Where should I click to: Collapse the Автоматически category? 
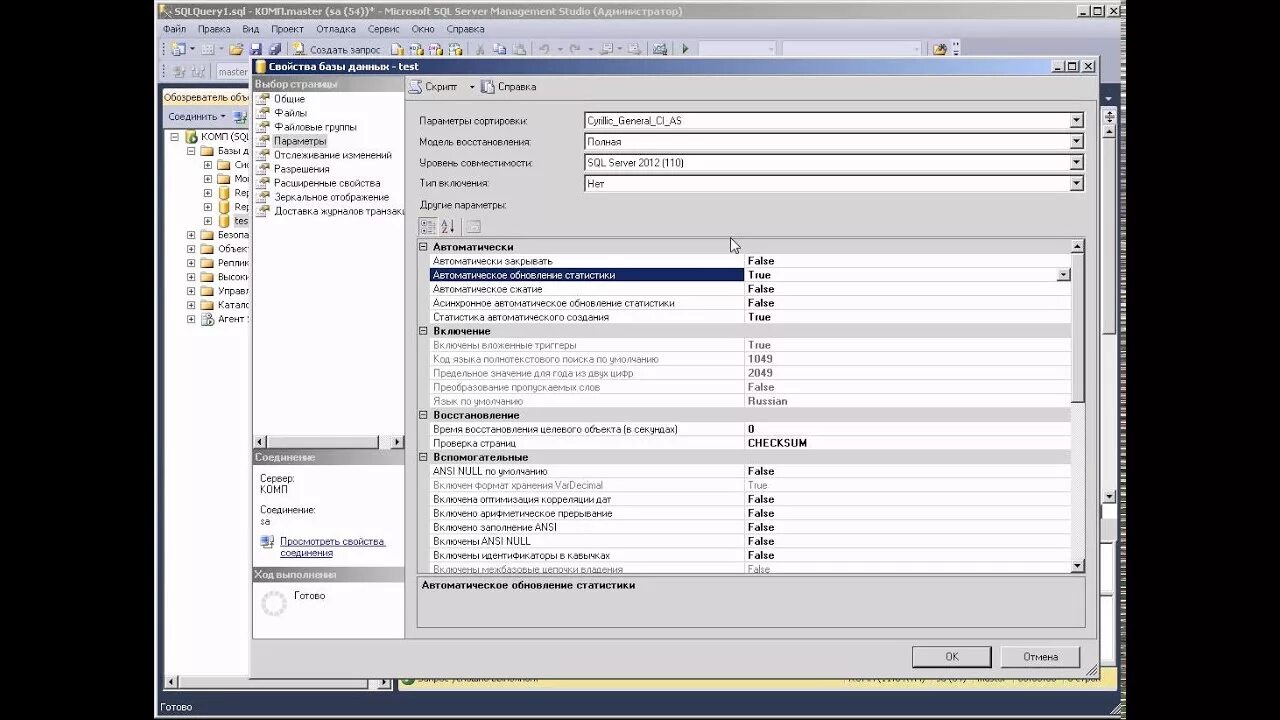pos(423,247)
